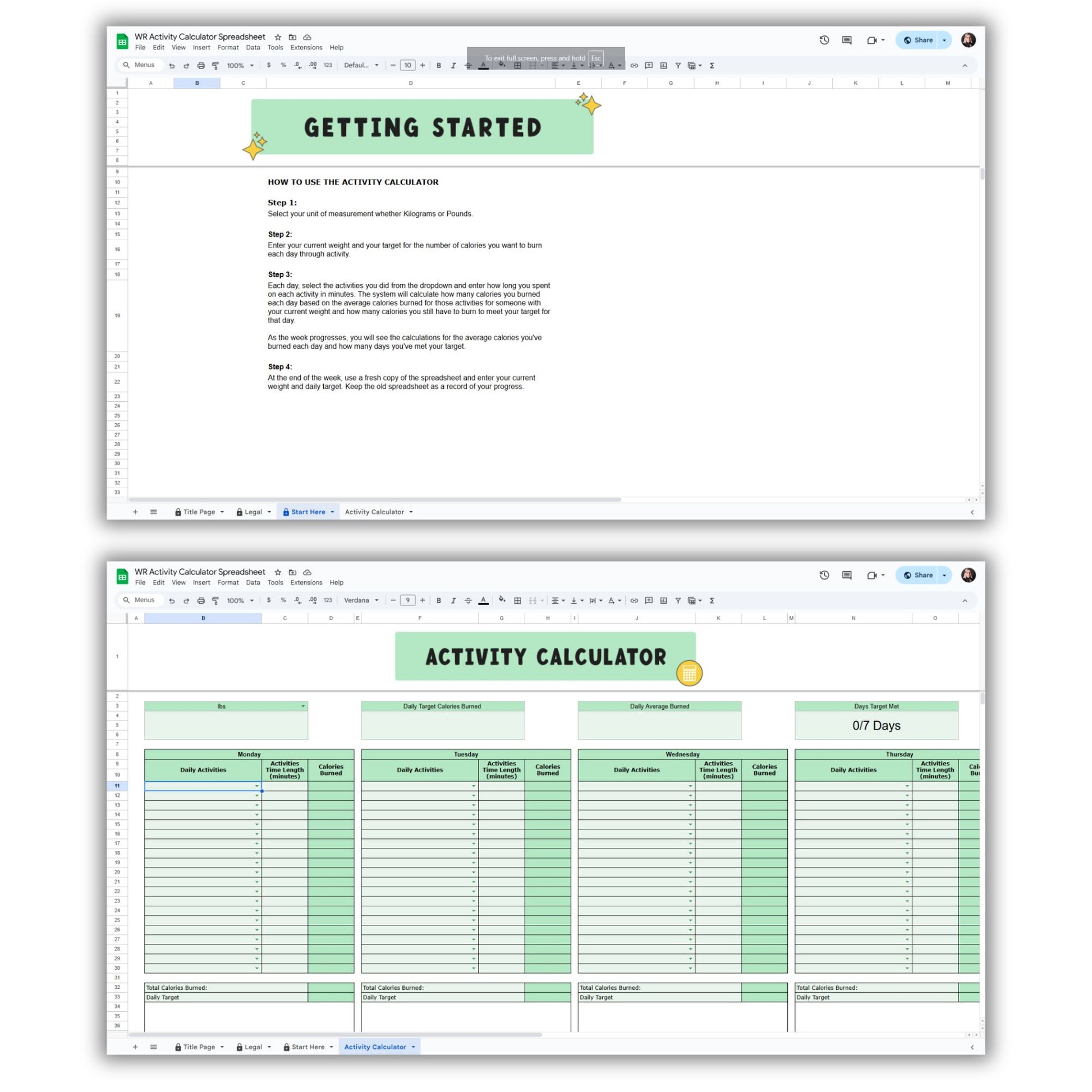The width and height of the screenshot is (1092, 1092).
Task: Click insert chart icon in Verdana toolbar
Action: [x=664, y=600]
